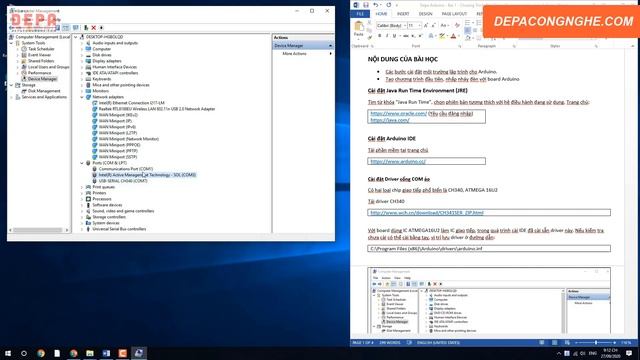Click text highlight color icon in Word
This screenshot has width=640, height=360.
442,36
